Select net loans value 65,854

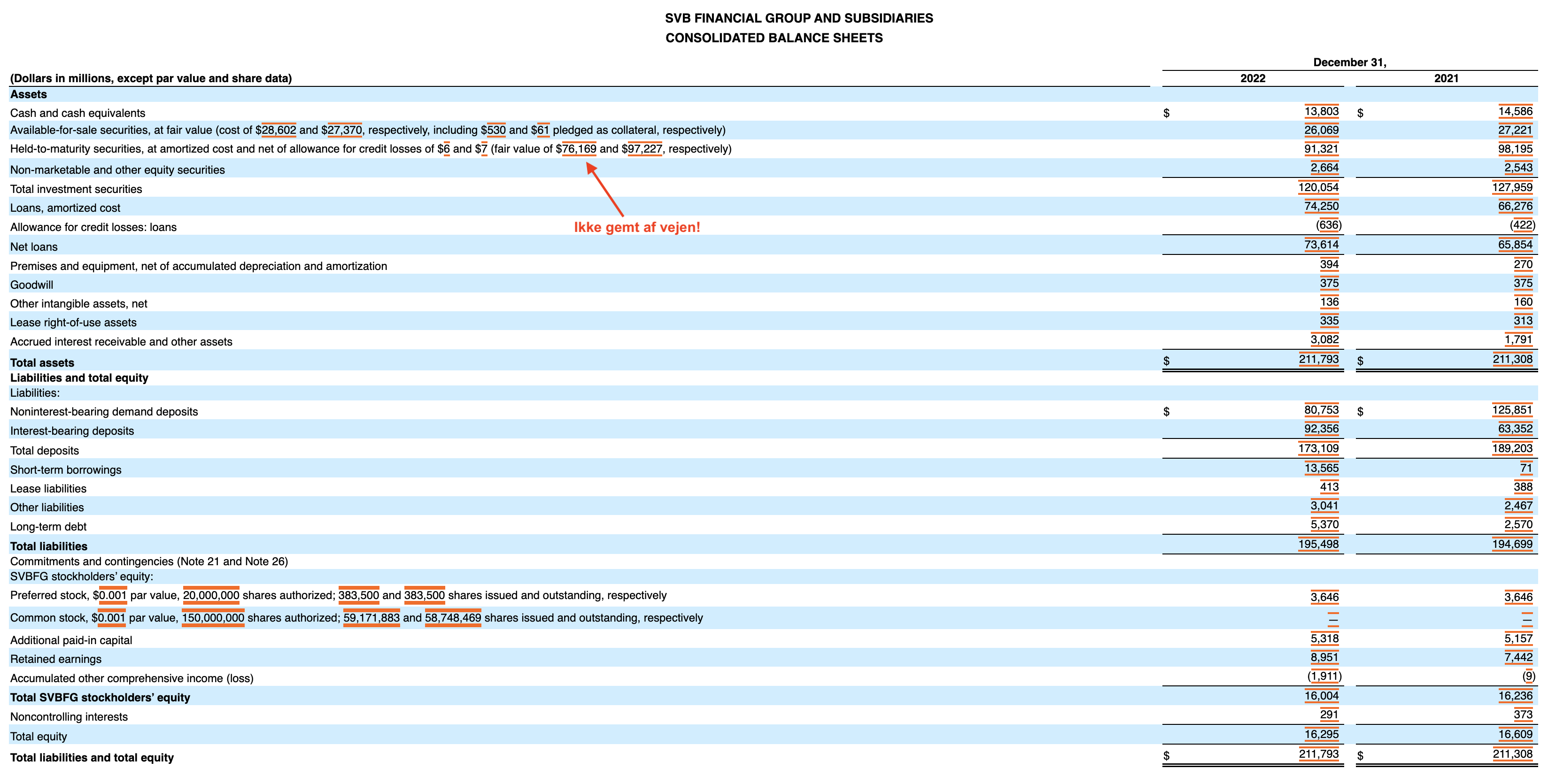click(1515, 245)
